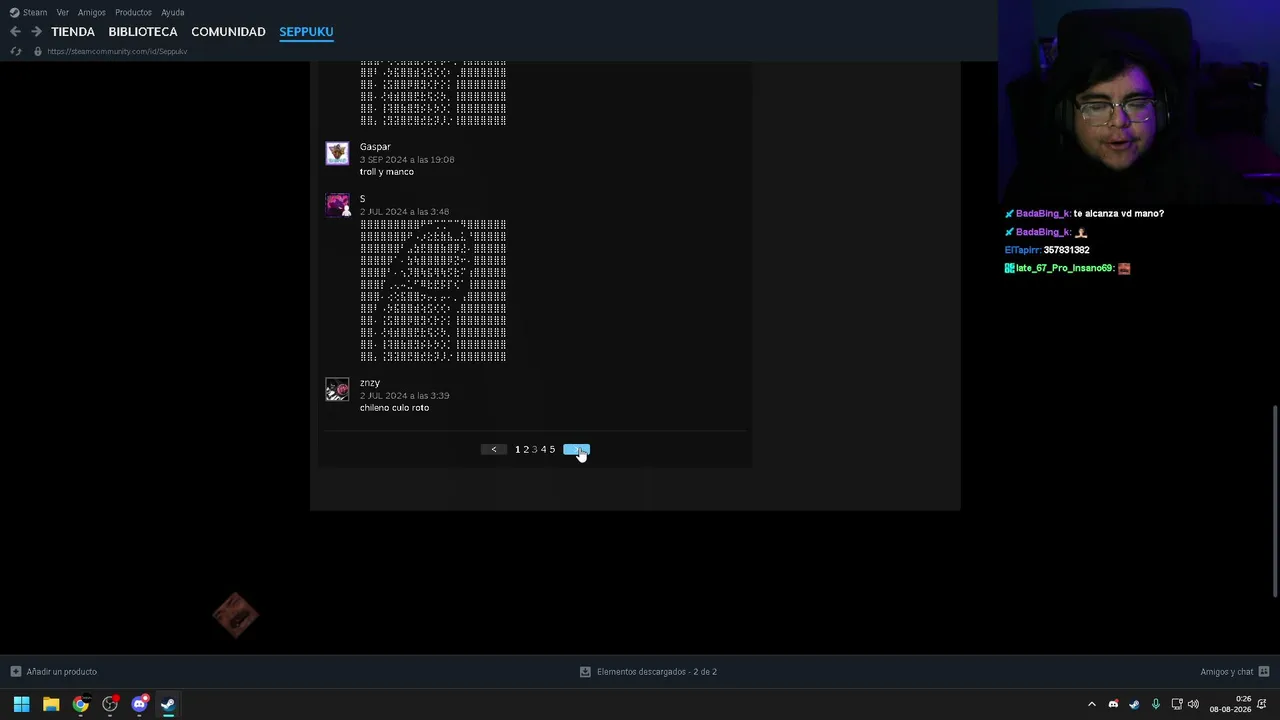Click the Steam taskbar icon
This screenshot has height=720, width=1280.
click(168, 704)
